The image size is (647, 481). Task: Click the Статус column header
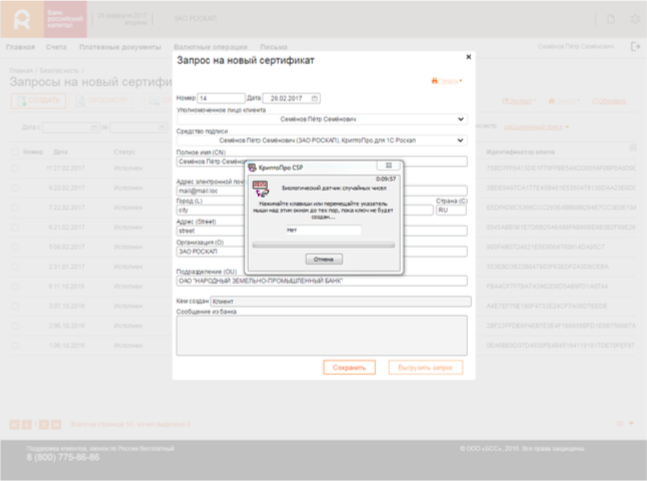pos(124,152)
